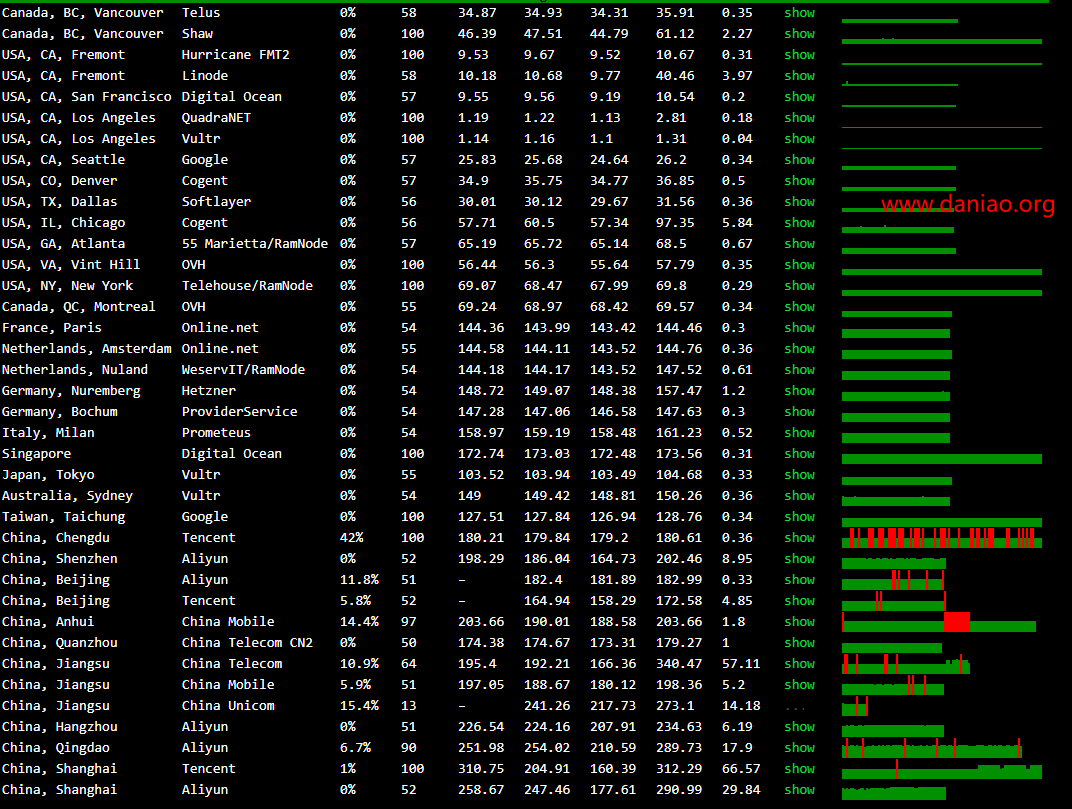The image size is (1072, 809).
Task: Open 'show' for WeservIT/RamNode Nuland
Action: [799, 369]
